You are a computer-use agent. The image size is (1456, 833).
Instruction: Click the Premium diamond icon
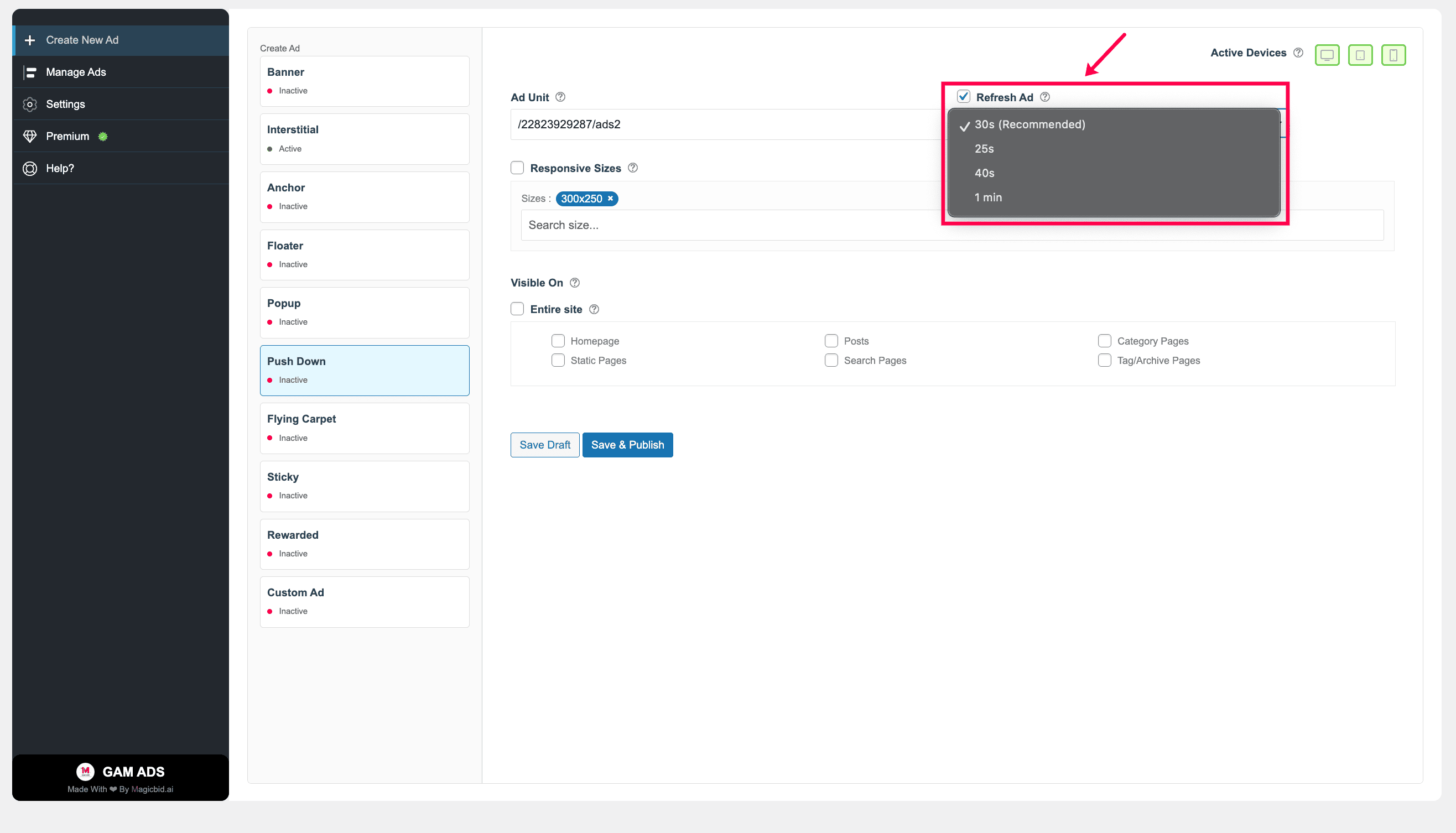[x=30, y=136]
